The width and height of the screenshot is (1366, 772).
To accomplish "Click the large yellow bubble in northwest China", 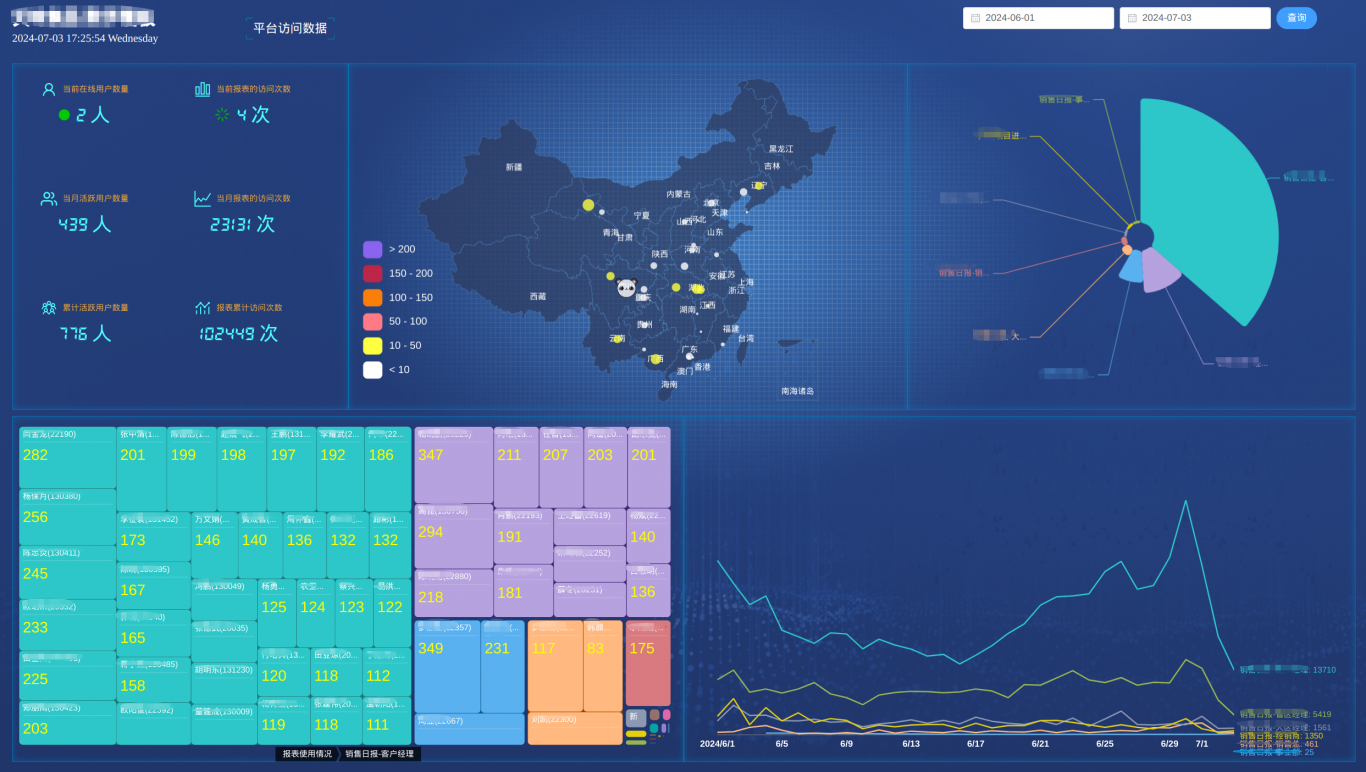I will point(588,205).
